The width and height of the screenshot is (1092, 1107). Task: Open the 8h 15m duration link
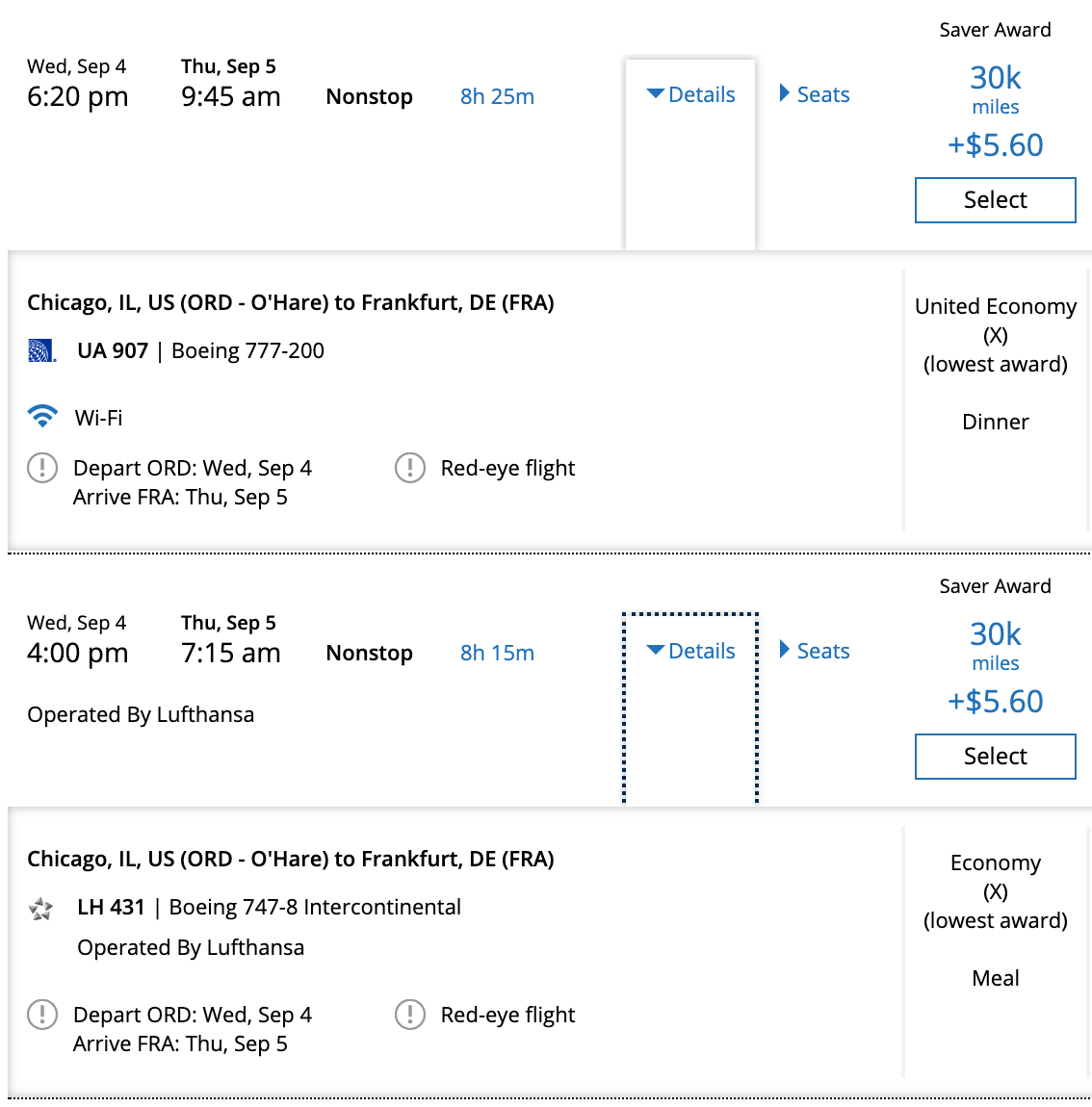[497, 653]
